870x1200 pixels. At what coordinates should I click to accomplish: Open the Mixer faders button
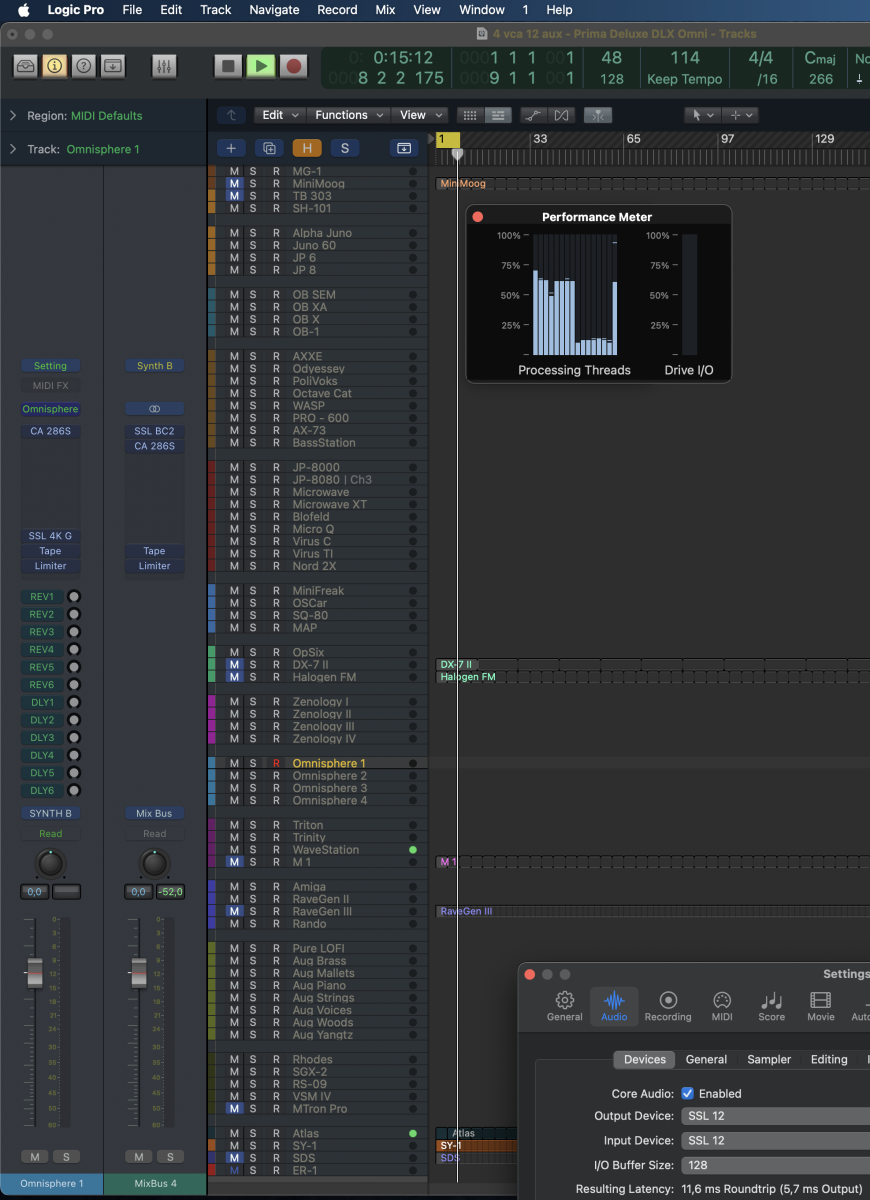point(164,66)
